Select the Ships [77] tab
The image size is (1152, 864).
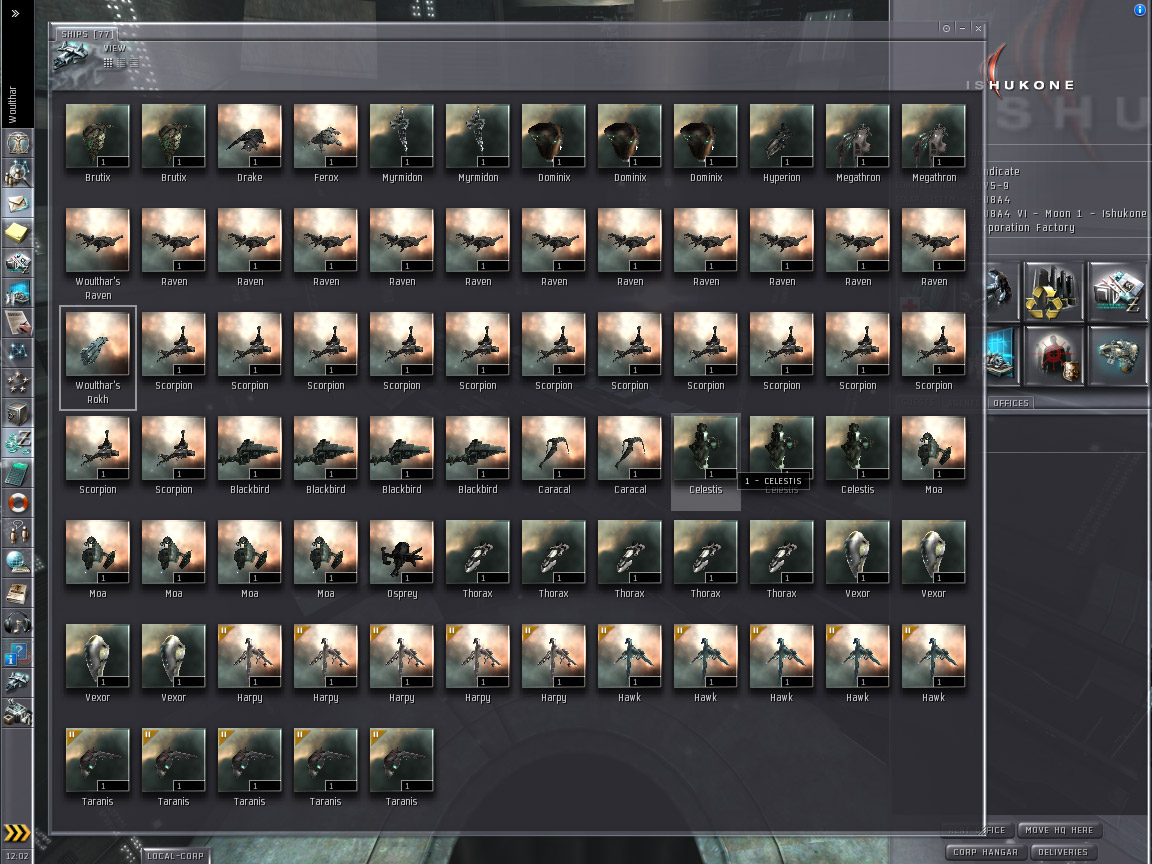[86, 34]
